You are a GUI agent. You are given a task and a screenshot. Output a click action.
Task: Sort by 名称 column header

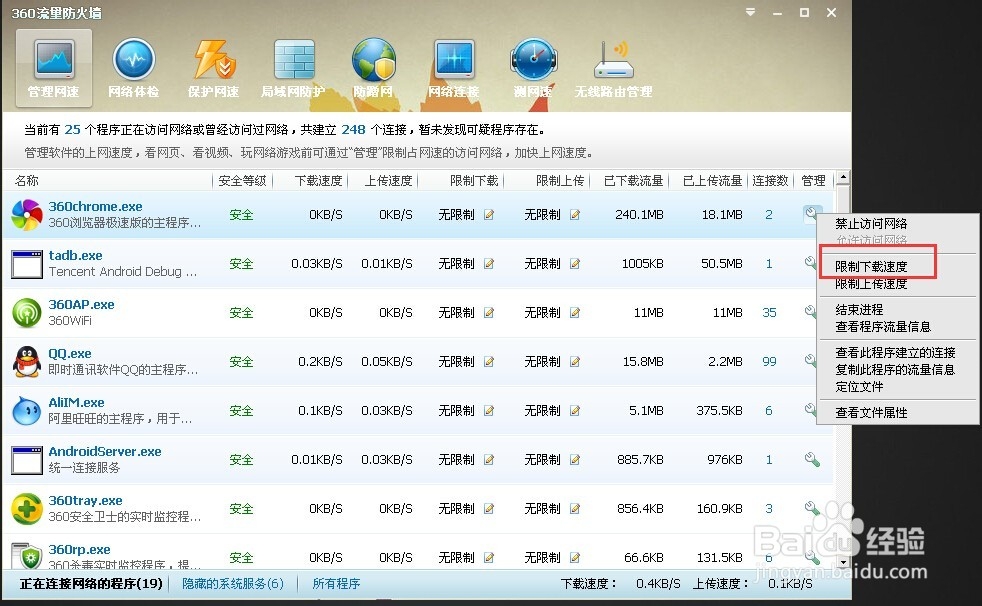pos(27,181)
